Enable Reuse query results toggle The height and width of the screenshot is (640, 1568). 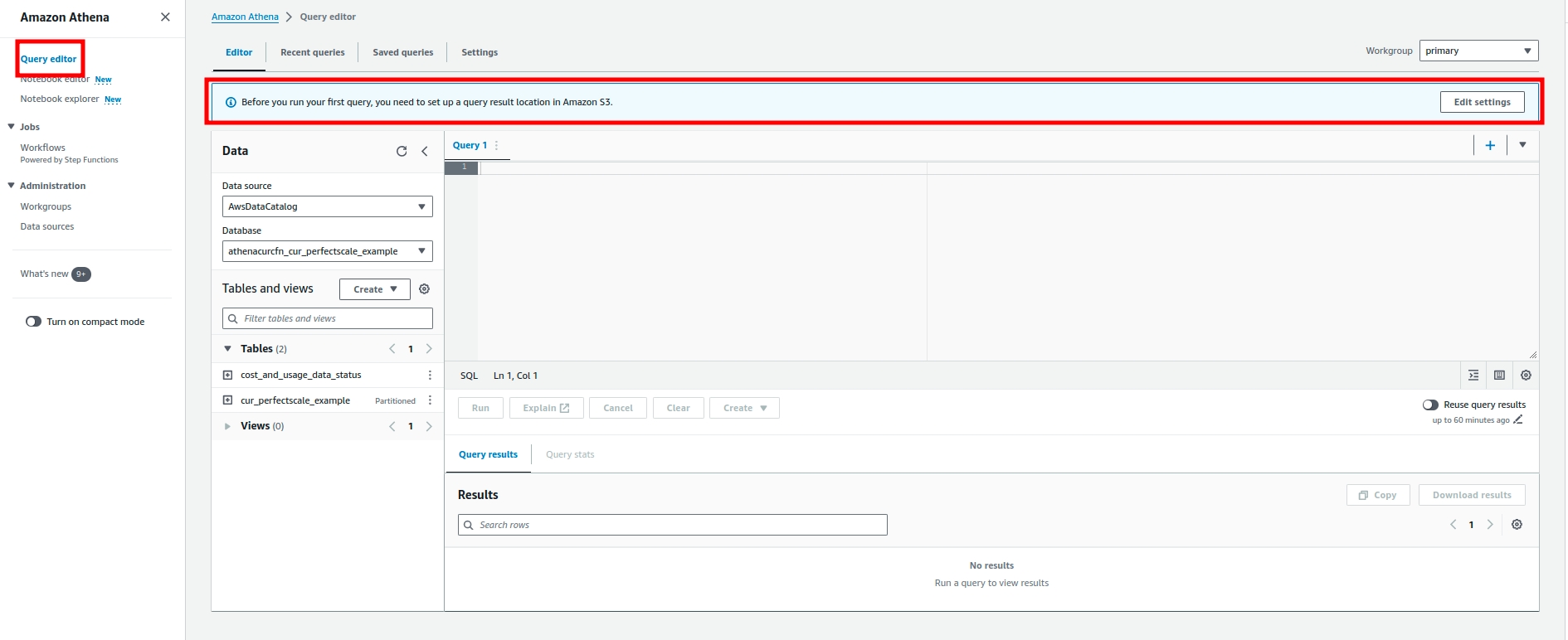1430,405
